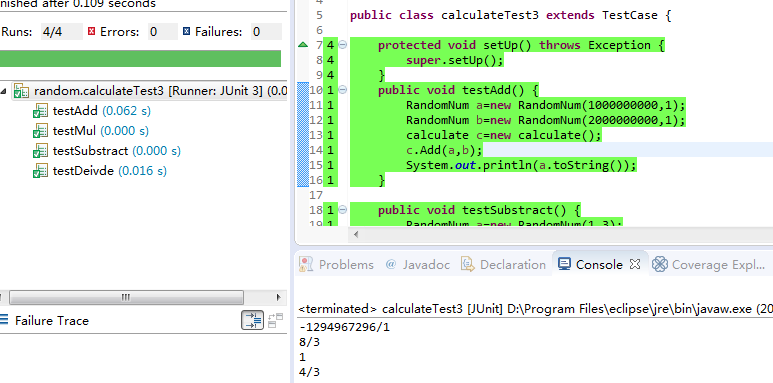Screen dimensions: 773x383
Task: Fold the testSubstract method at line 18
Action: [x=342, y=210]
